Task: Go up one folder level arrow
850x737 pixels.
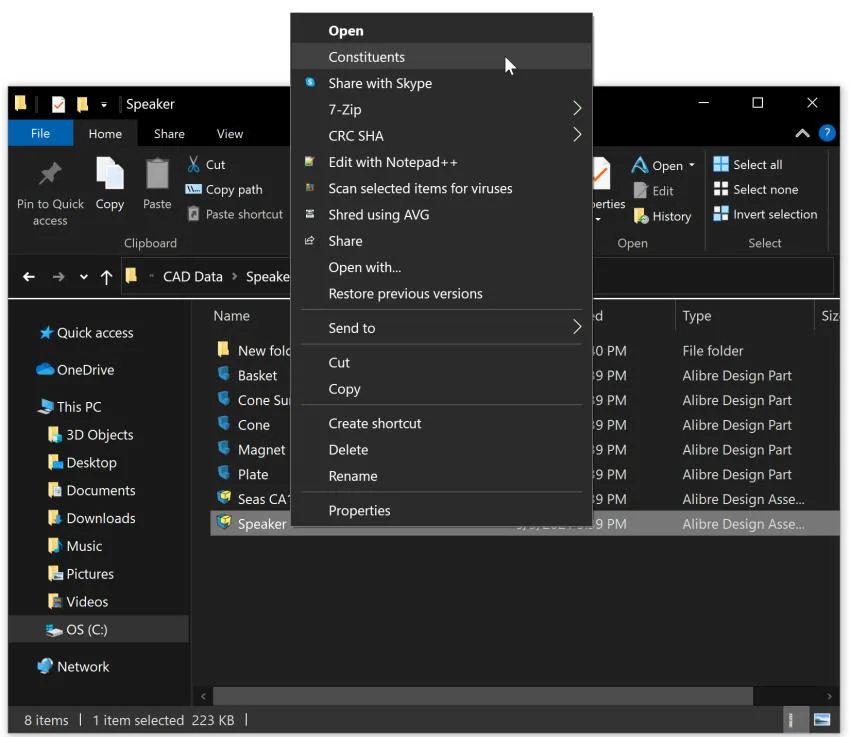Action: click(106, 277)
